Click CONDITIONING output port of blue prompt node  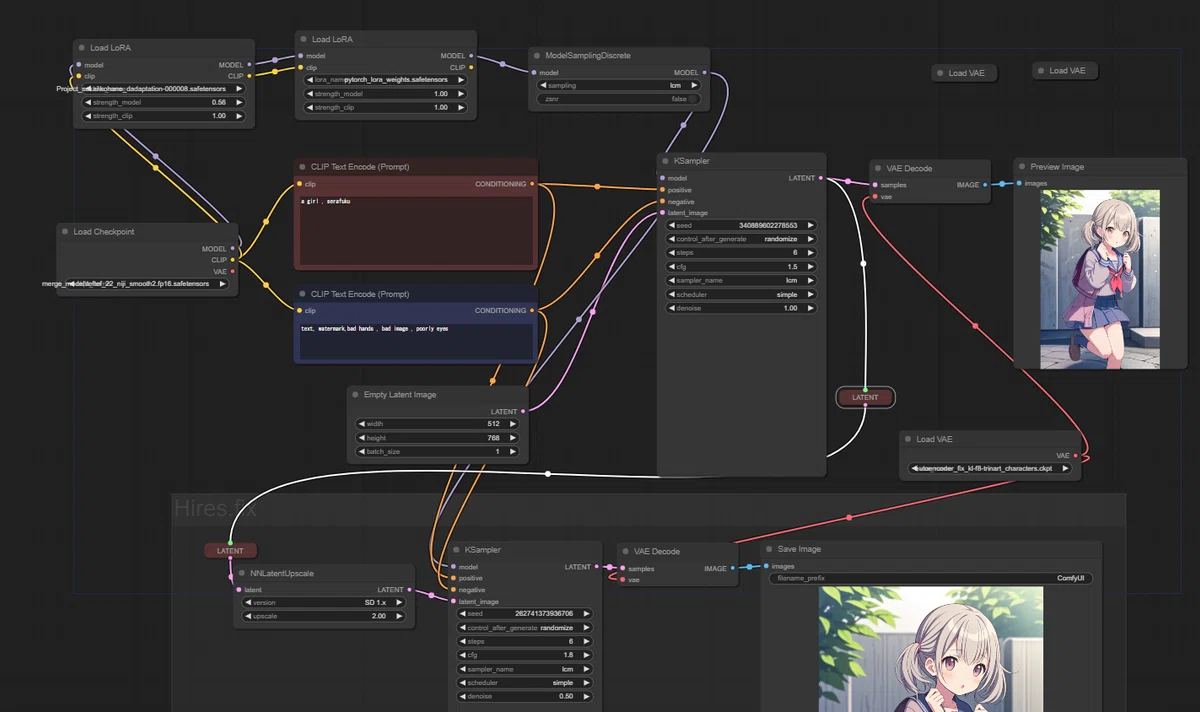point(532,310)
